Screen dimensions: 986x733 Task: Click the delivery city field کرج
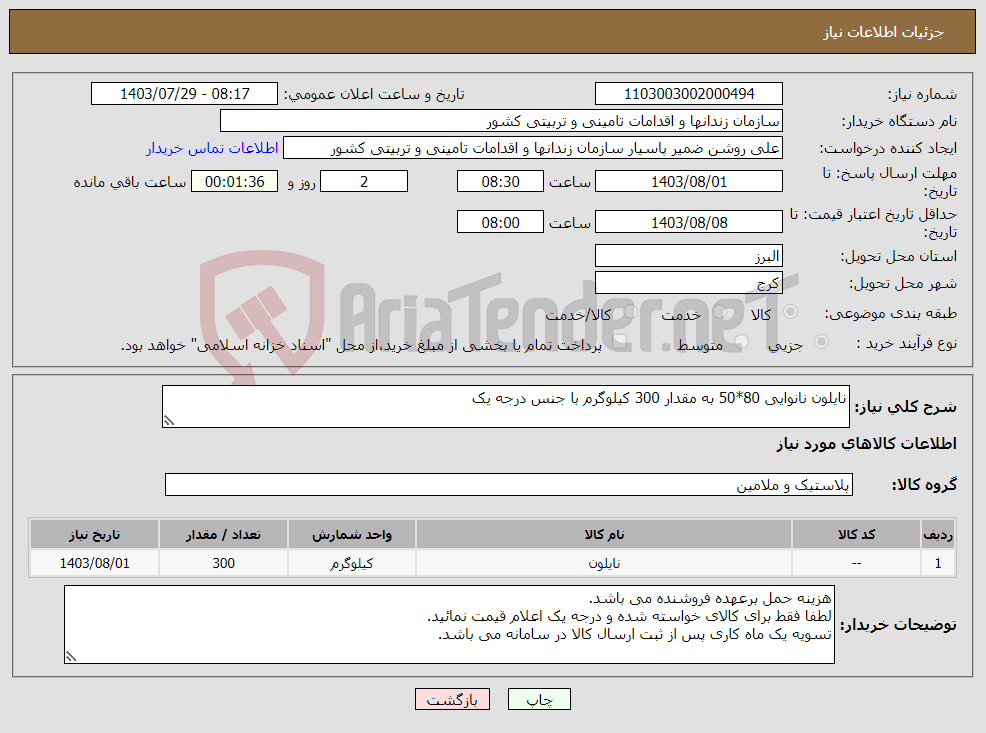(x=689, y=283)
